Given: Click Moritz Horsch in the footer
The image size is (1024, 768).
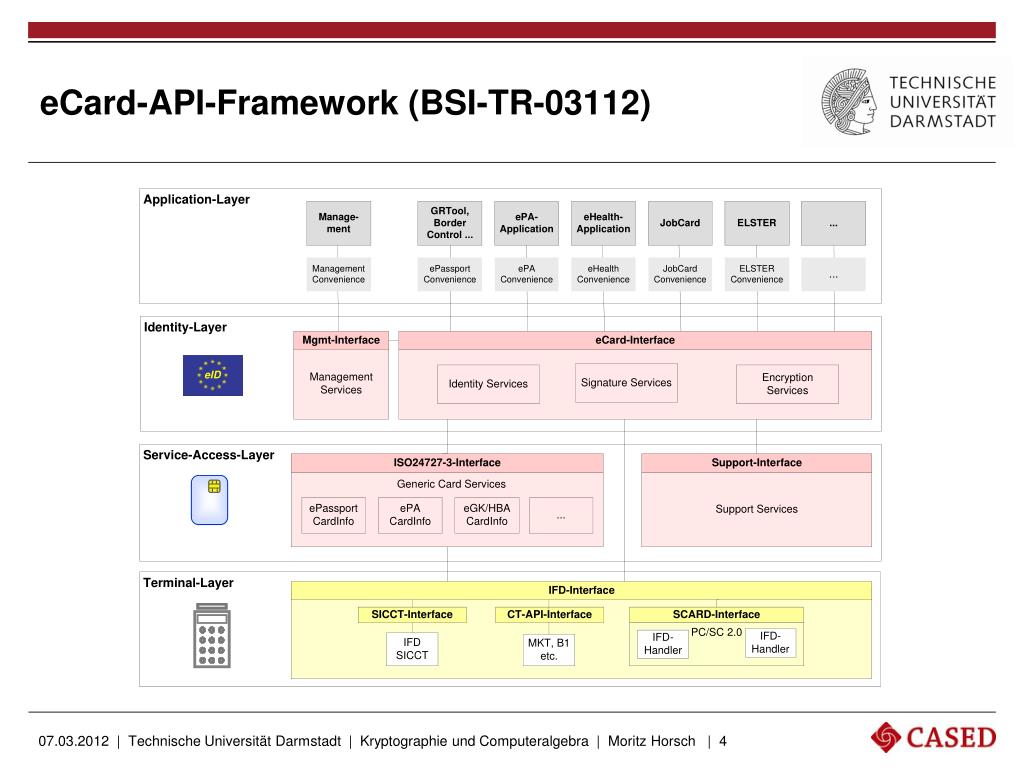Looking at the screenshot, I should pos(652,742).
